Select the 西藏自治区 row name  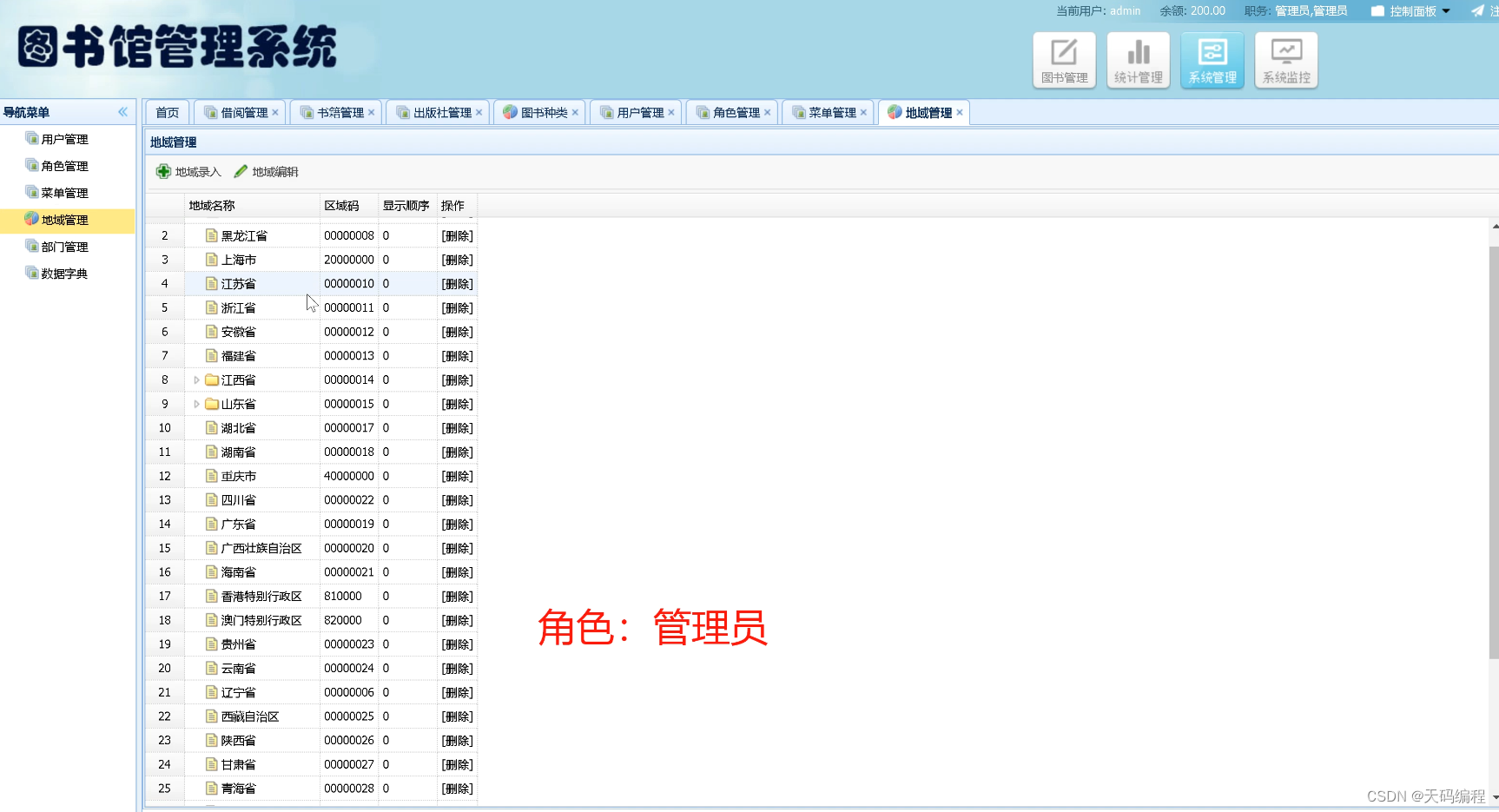[250, 716]
